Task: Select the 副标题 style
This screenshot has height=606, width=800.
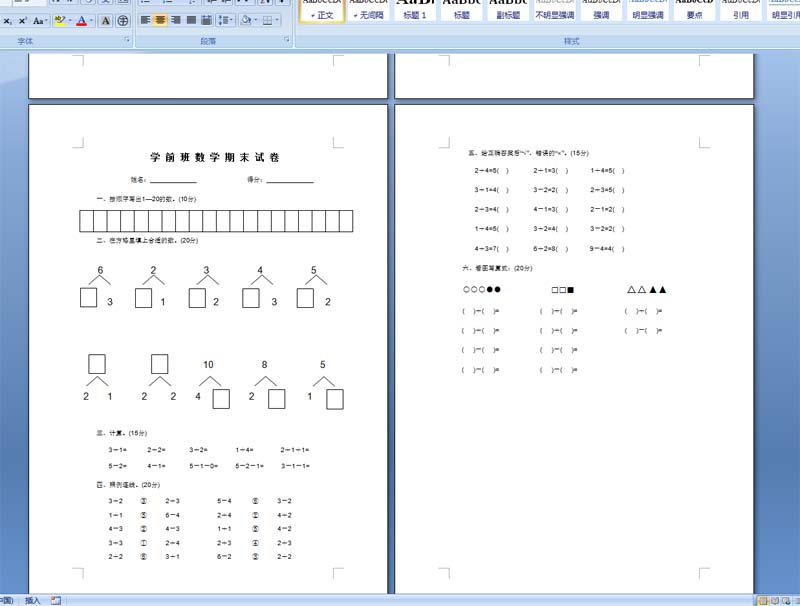Action: coord(508,10)
